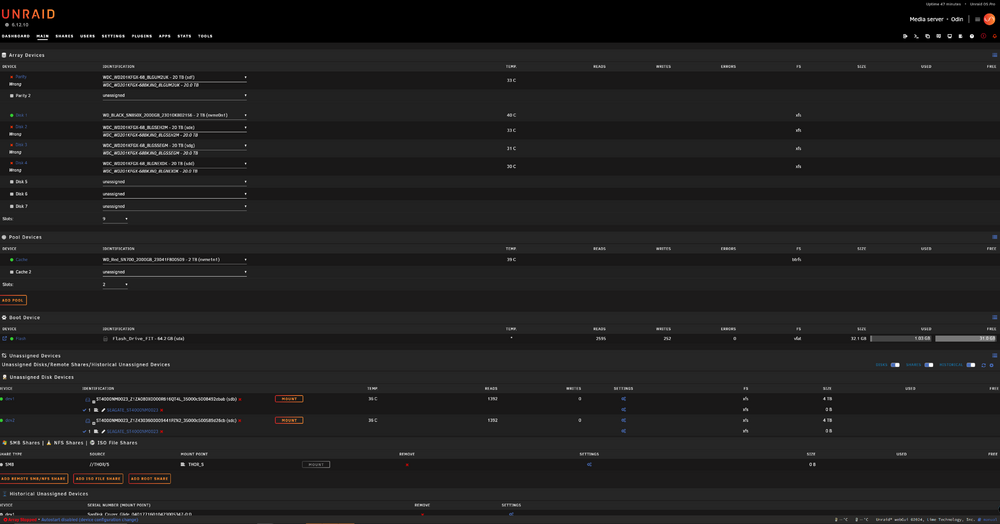Click Add ISO File Share button

click(x=98, y=479)
